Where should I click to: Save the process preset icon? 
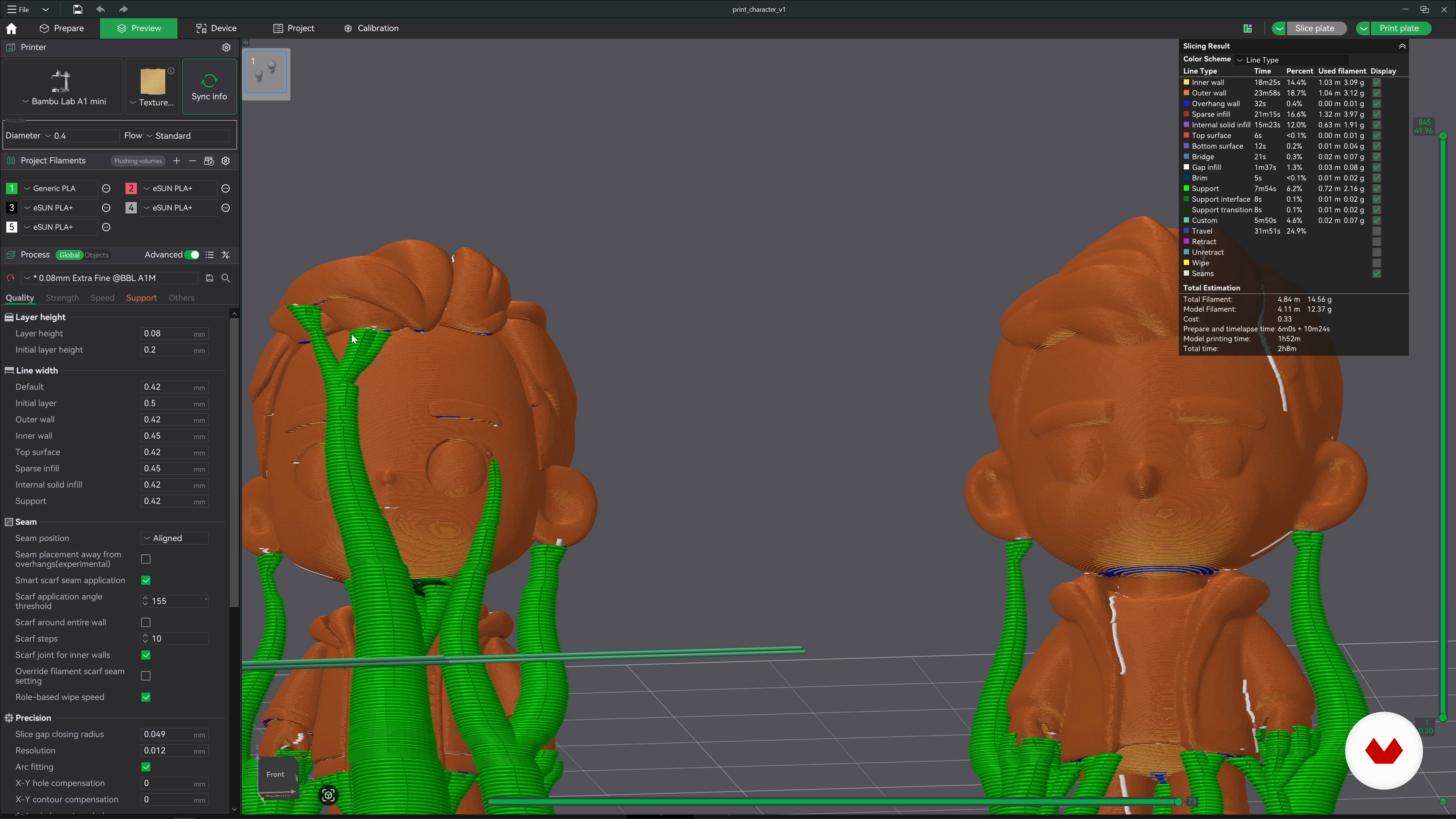pos(209,278)
